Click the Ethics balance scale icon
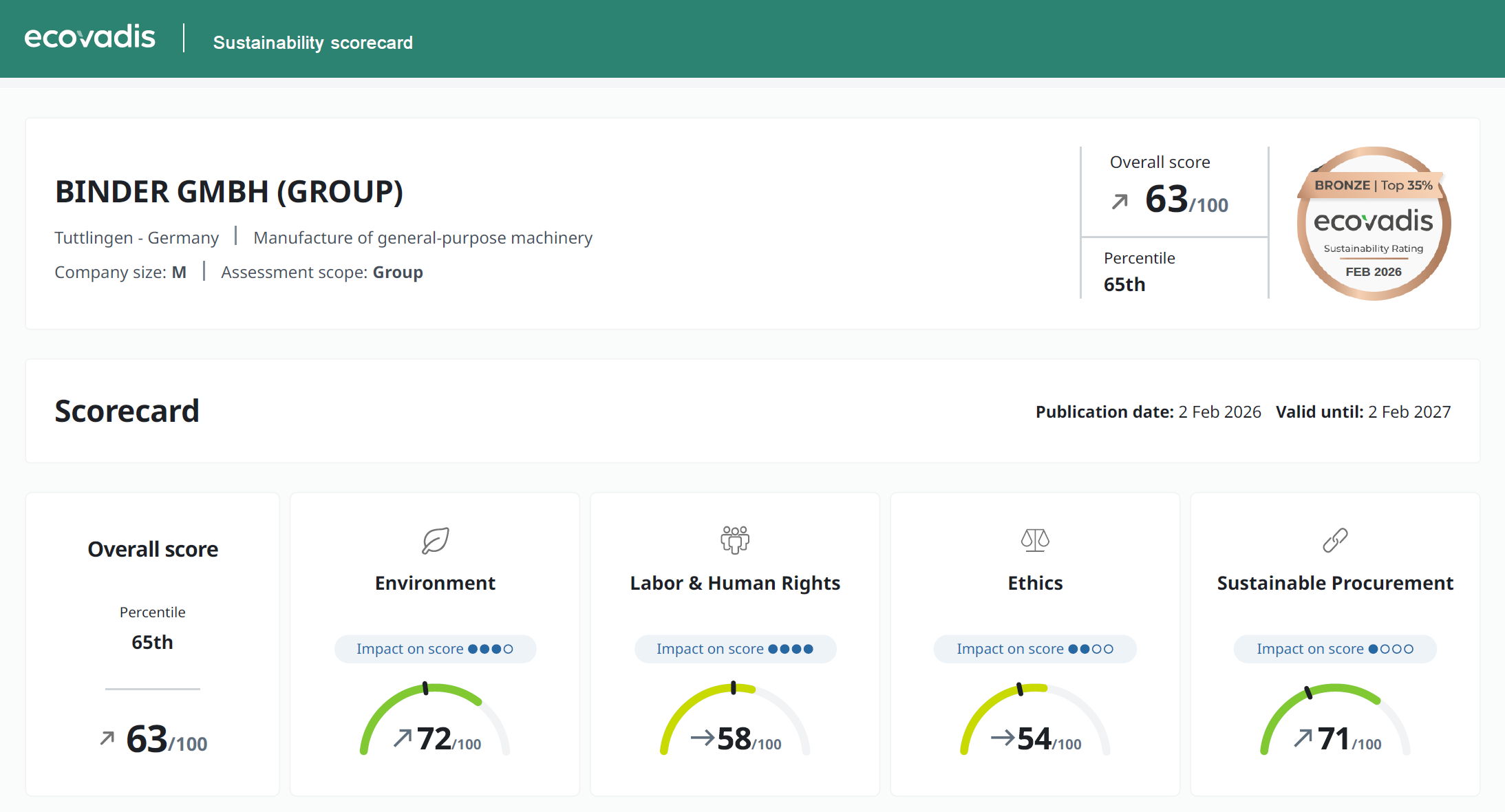The width and height of the screenshot is (1505, 812). point(1035,540)
